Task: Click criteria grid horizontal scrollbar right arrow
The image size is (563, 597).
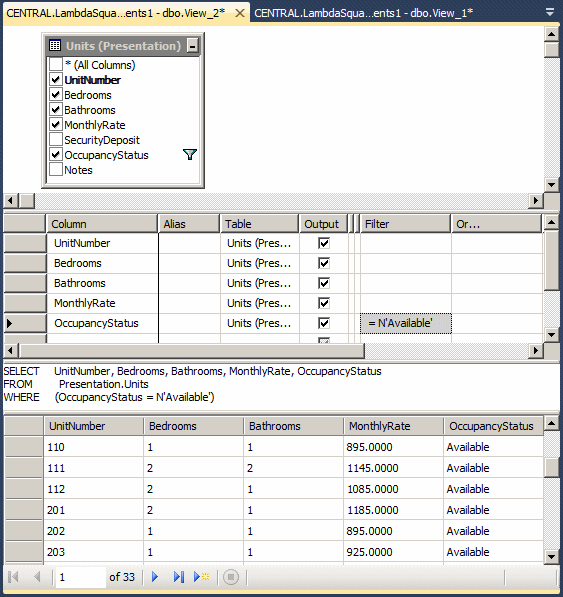Action: pos(536,350)
